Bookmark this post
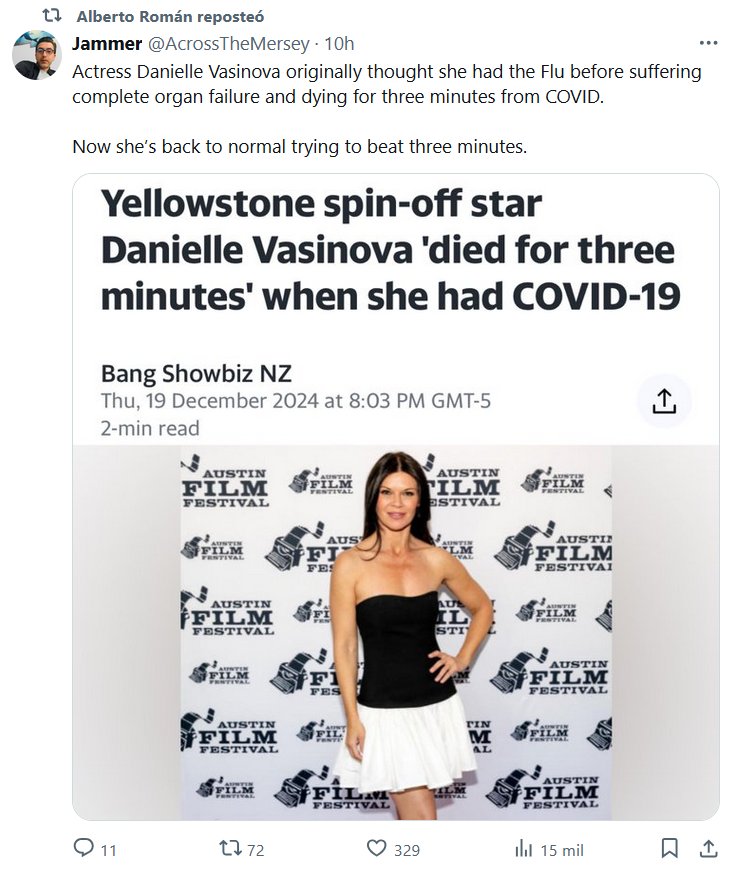Image resolution: width=736 pixels, height=870 pixels. tap(670, 849)
